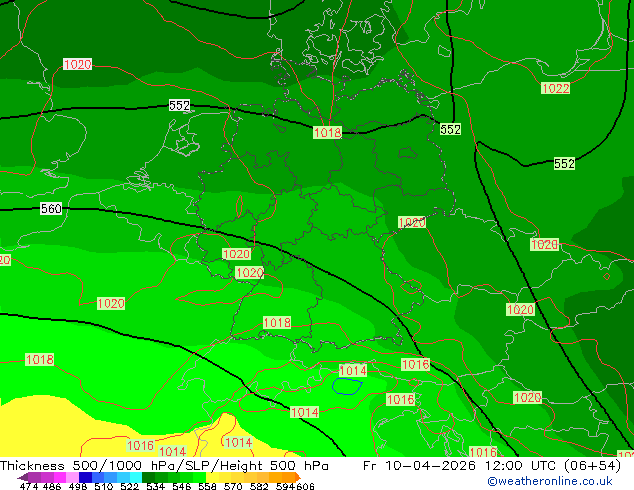The width and height of the screenshot is (634, 490).
Task: Pick the bright yellow legend swatch at 558
Action: point(212,477)
